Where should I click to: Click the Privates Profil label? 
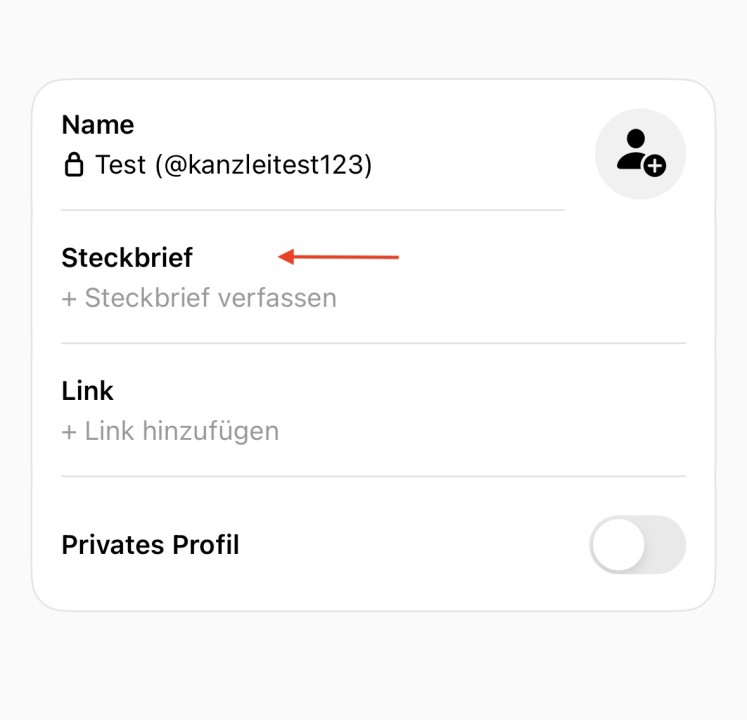click(x=150, y=545)
